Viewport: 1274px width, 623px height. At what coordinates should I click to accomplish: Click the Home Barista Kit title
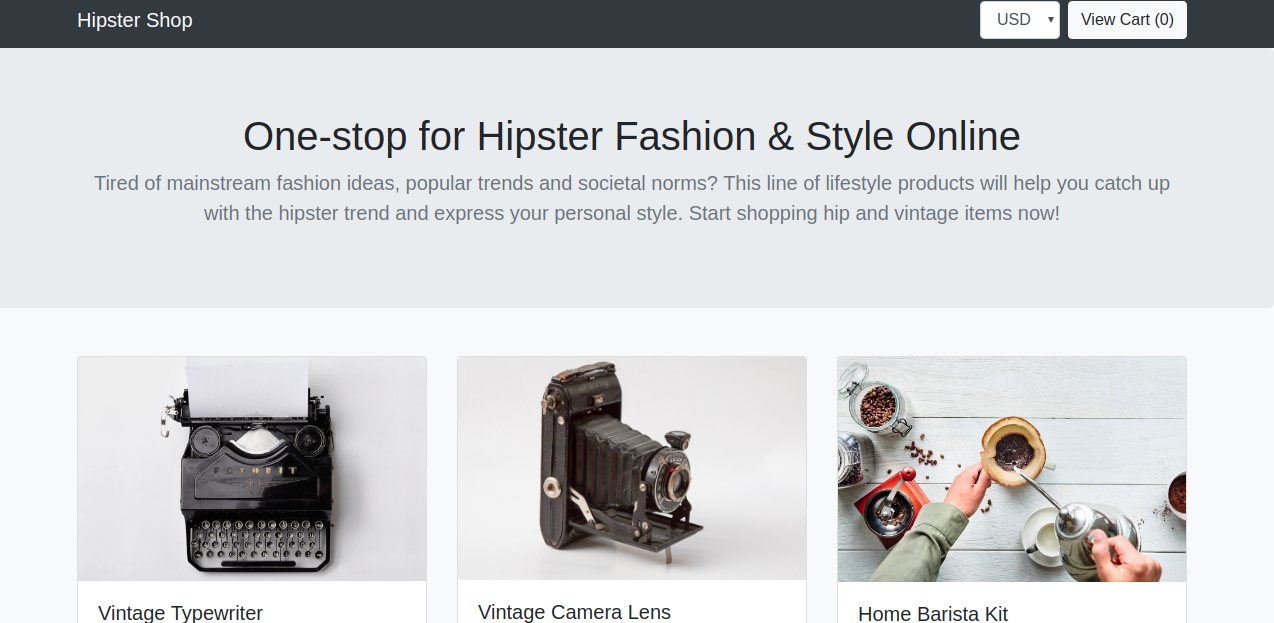[933, 613]
